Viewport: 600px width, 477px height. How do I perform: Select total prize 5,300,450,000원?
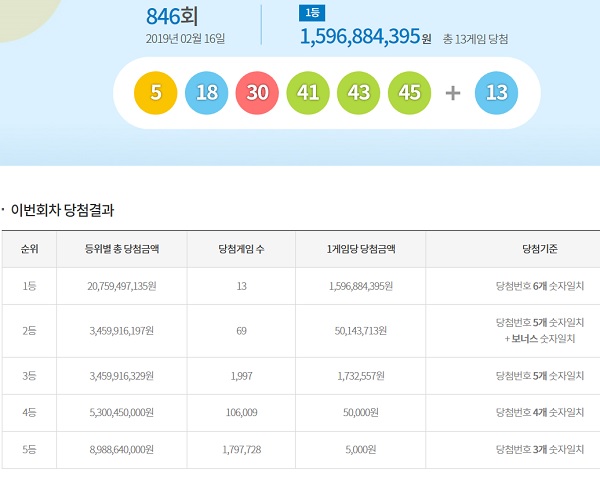coord(122,412)
